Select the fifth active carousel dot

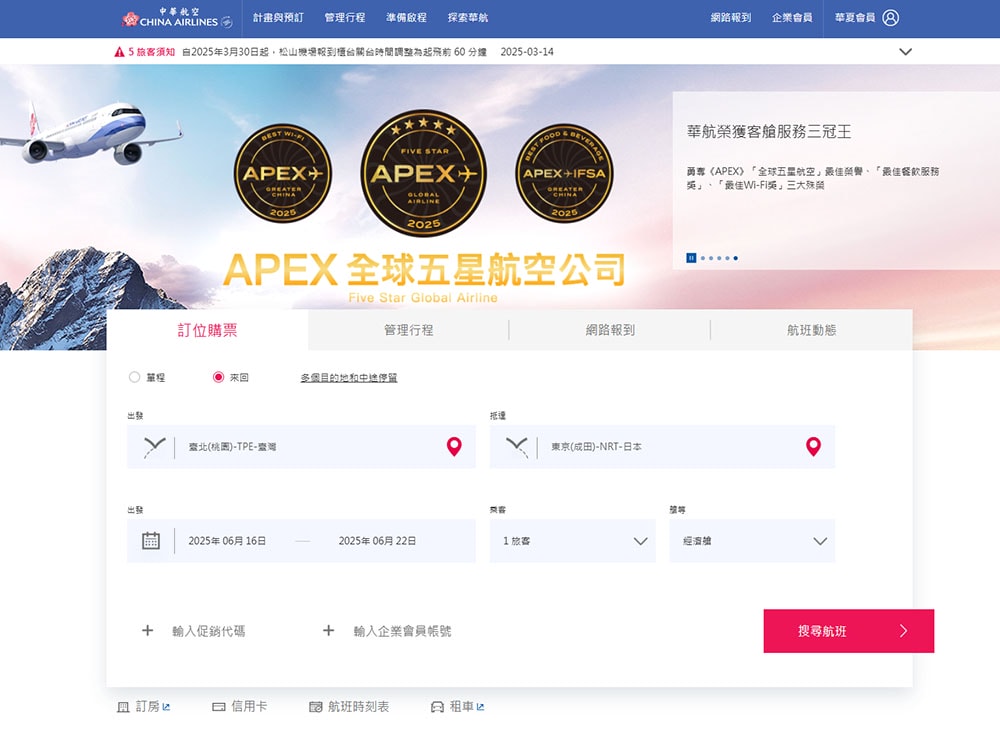[735, 258]
